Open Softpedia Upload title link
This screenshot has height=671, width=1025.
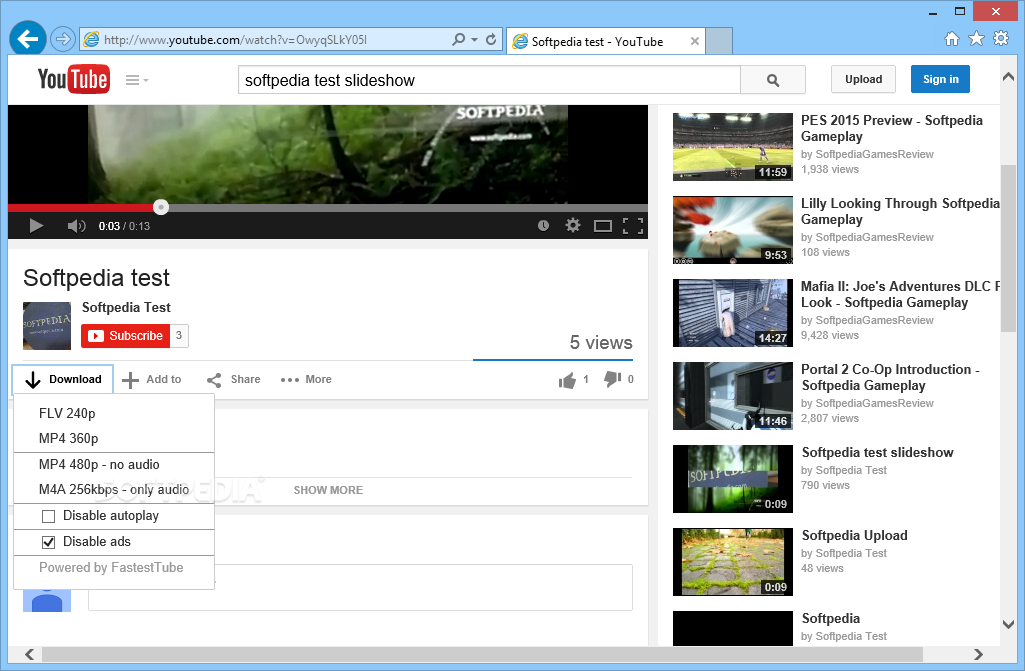click(x=854, y=536)
